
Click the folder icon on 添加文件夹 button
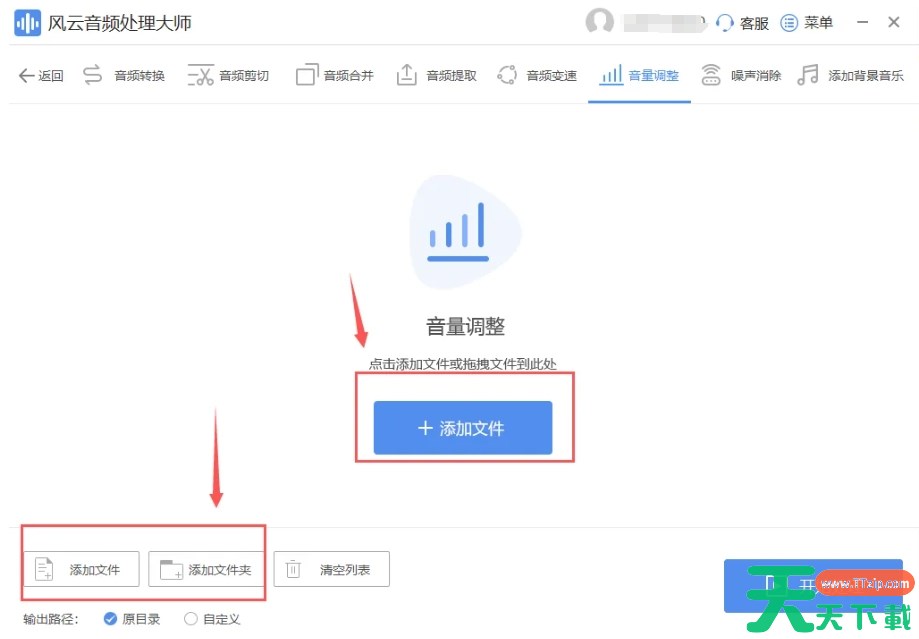pyautogui.click(x=171, y=569)
